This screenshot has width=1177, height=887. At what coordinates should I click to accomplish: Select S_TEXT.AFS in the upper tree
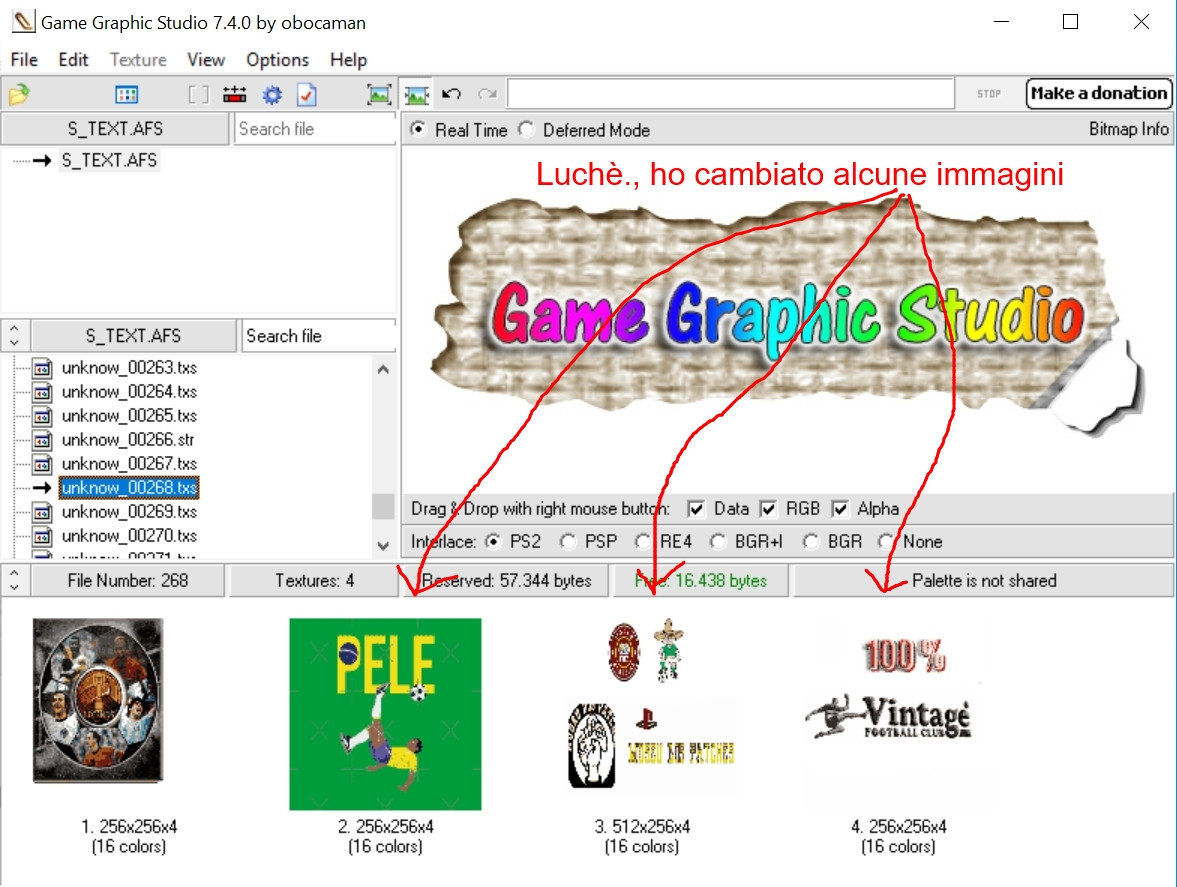click(109, 160)
